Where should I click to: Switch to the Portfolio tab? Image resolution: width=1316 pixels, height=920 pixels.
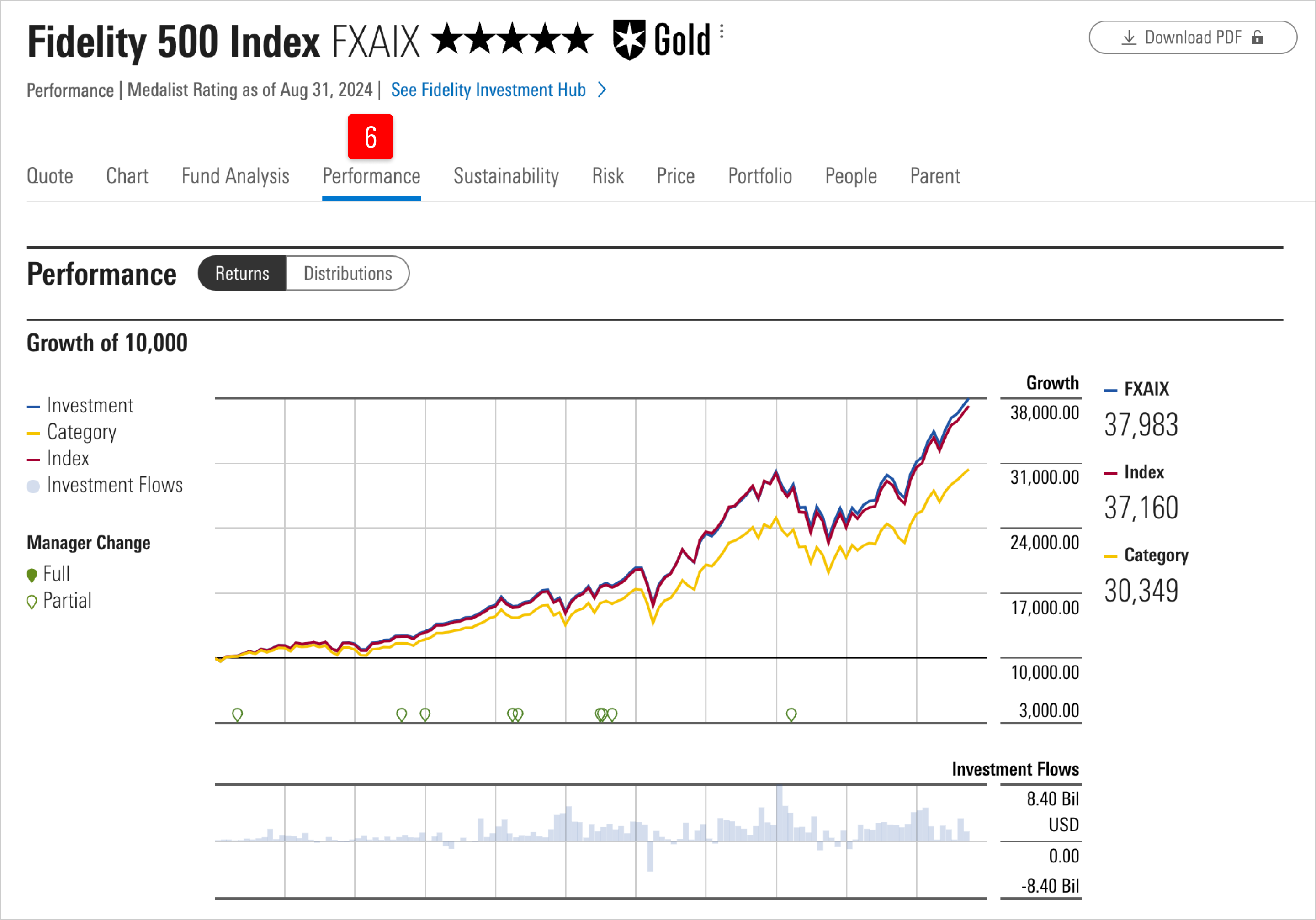(x=759, y=176)
